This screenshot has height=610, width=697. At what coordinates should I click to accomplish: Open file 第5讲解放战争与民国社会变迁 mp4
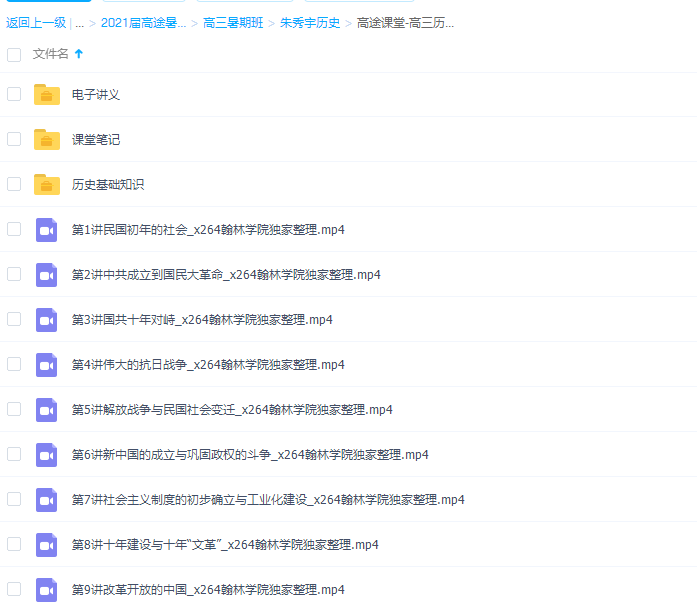[232, 410]
